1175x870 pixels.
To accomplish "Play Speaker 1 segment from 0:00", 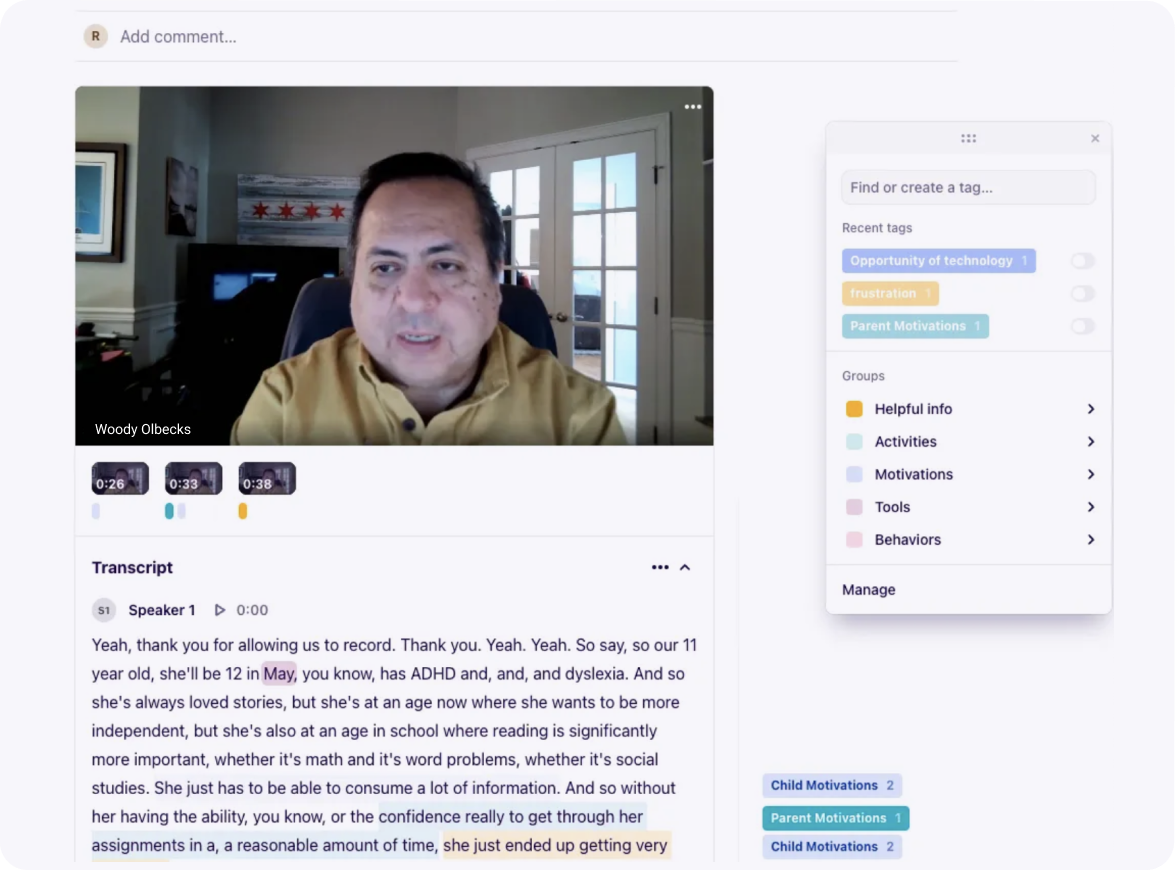I will pyautogui.click(x=220, y=610).
